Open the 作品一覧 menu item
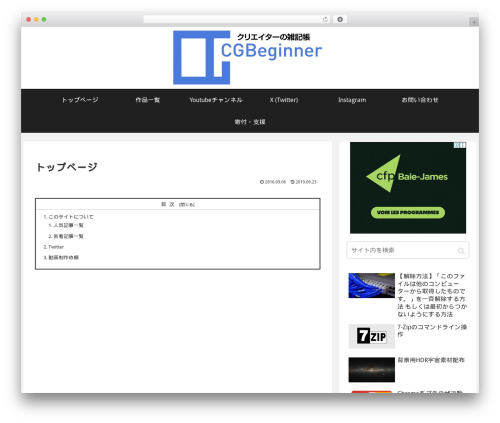The image size is (500, 423). (148, 100)
